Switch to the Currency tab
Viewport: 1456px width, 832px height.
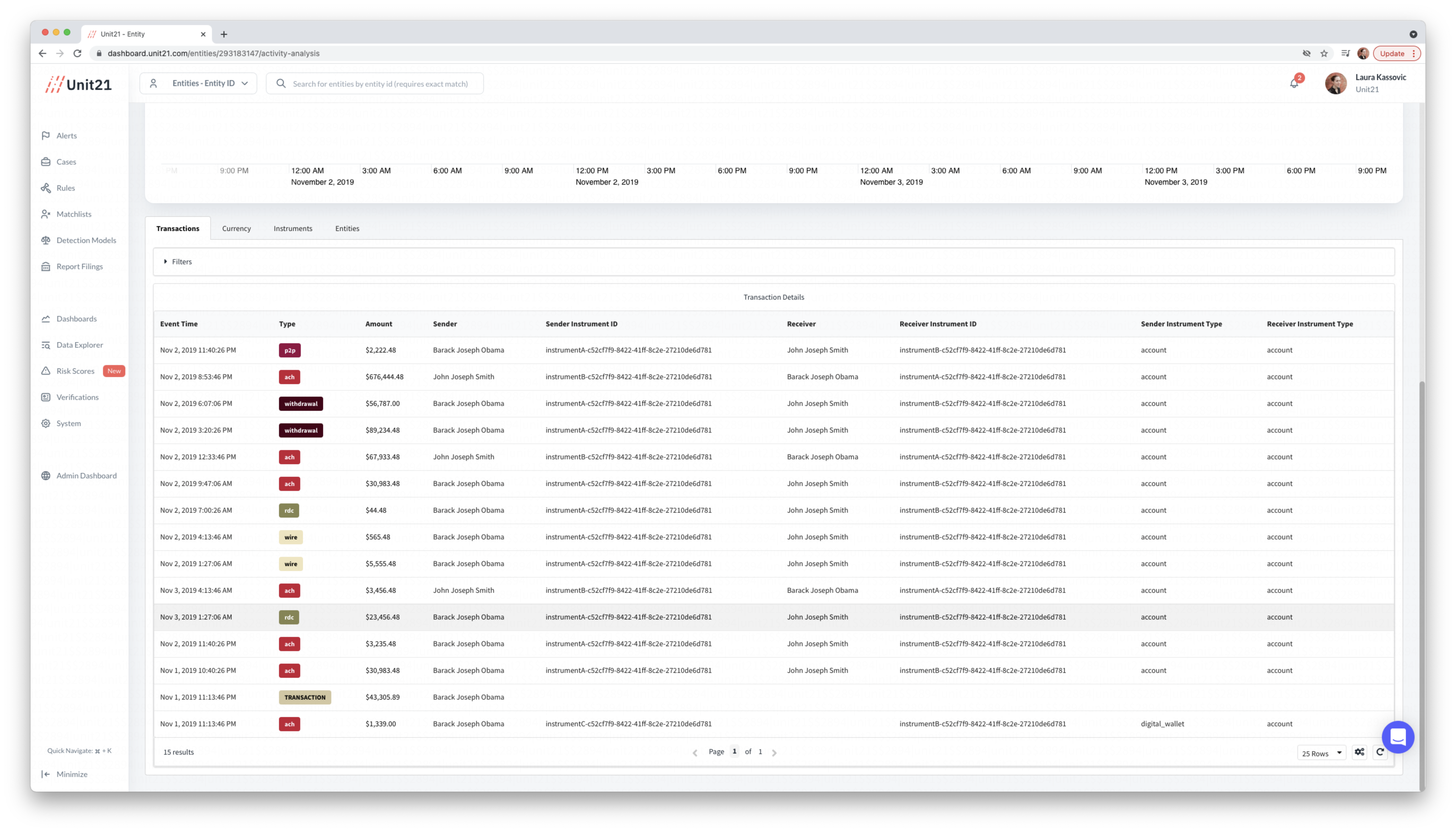(236, 229)
